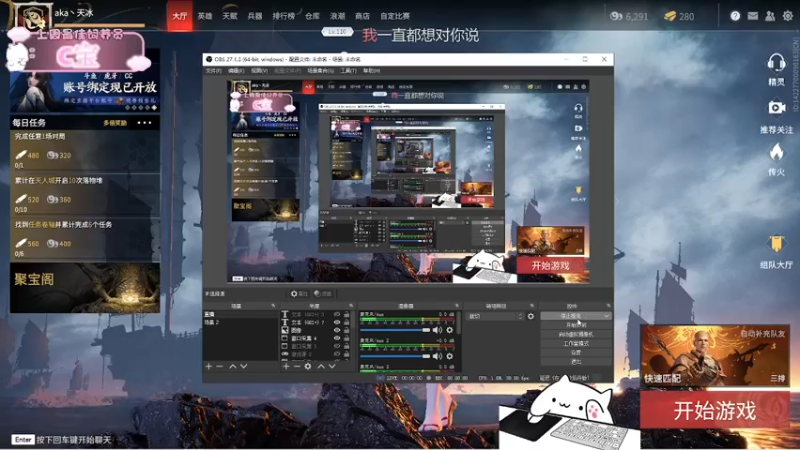This screenshot has width=800, height=450.
Task: Toggle visibility of 窗口采集 4 source
Action: tap(337, 338)
